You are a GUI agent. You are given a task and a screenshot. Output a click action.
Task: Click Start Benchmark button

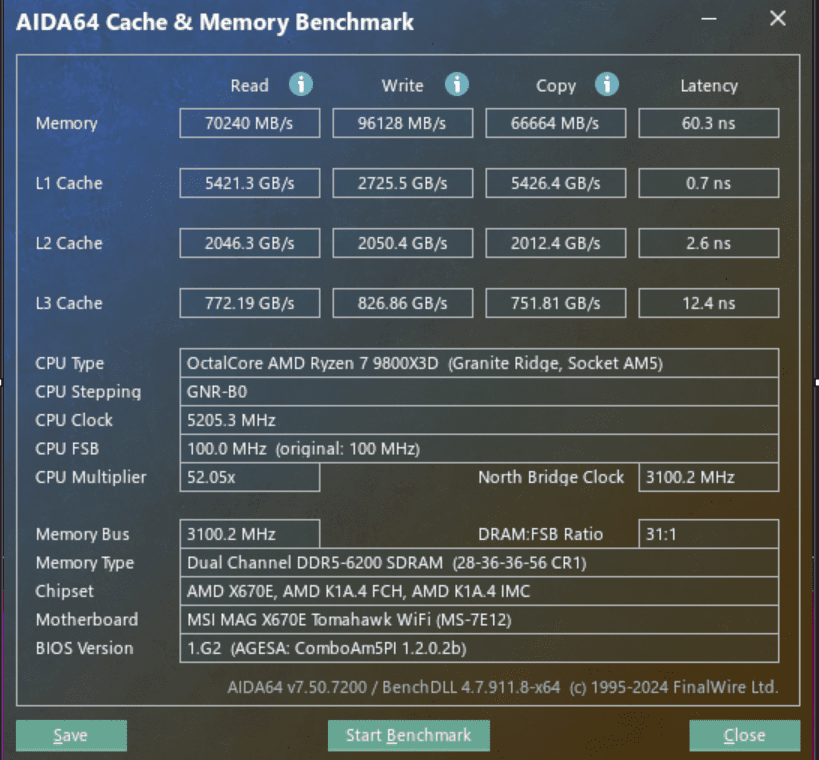pos(409,735)
